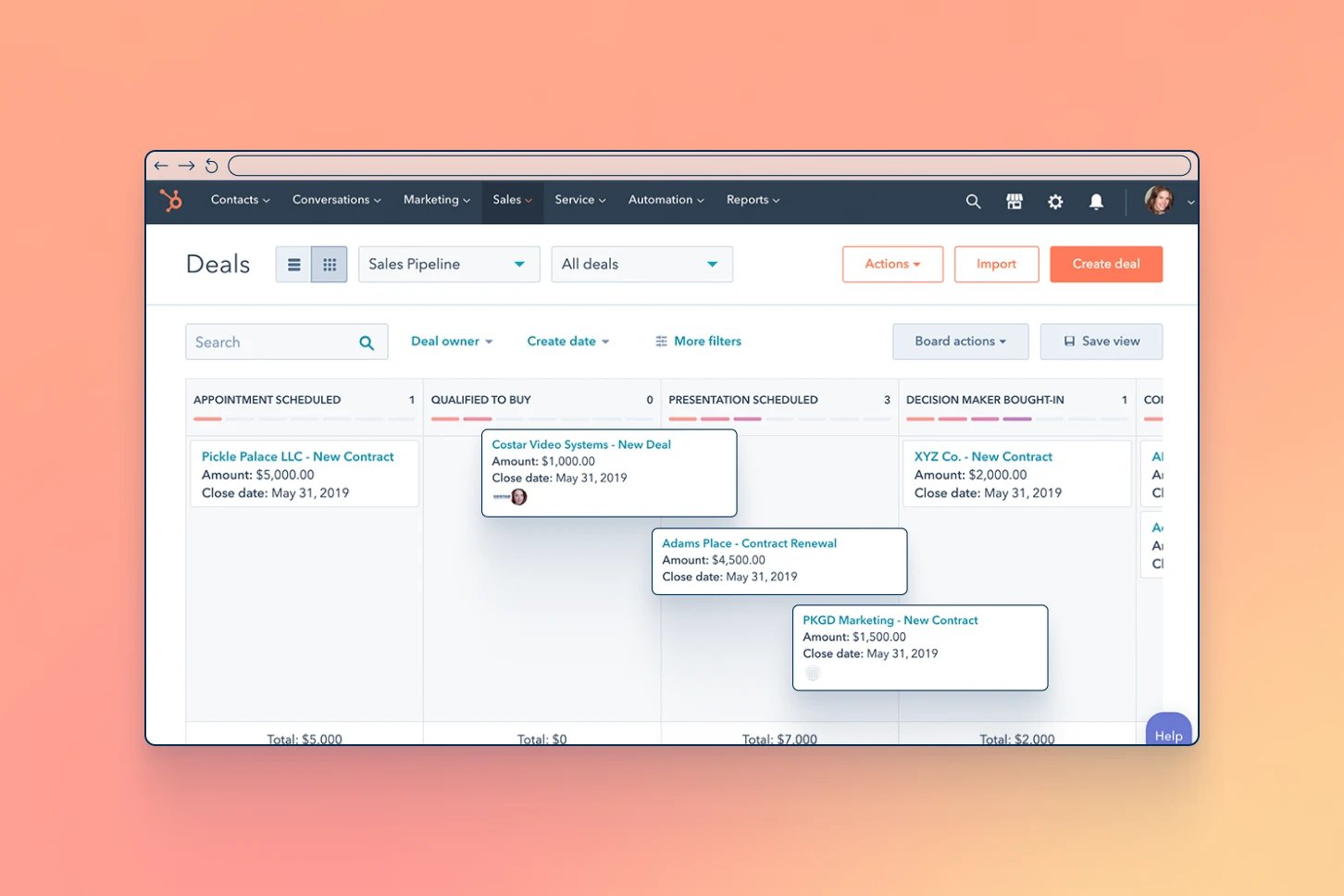1344x896 pixels.
Task: Click the APPOINTMENT SCHEDULED column header
Action: 267,401
